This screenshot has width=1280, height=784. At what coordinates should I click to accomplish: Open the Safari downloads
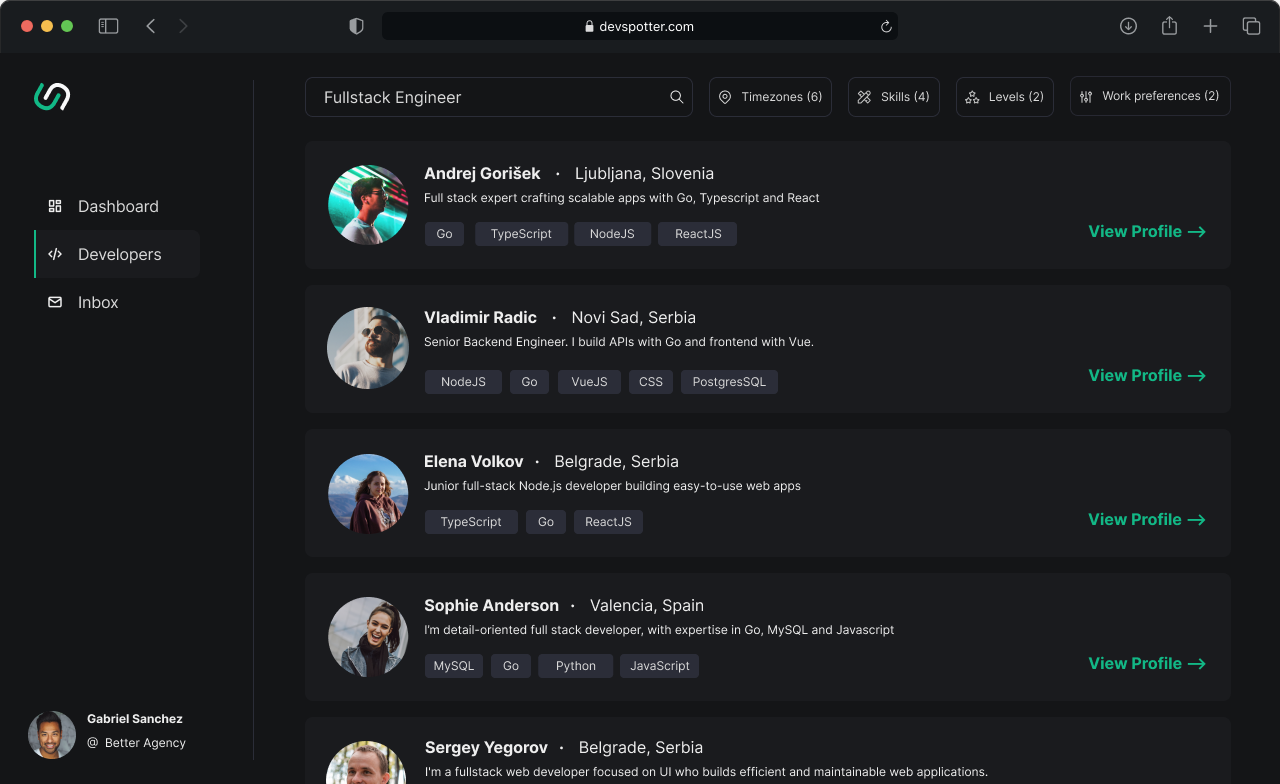coord(1128,26)
